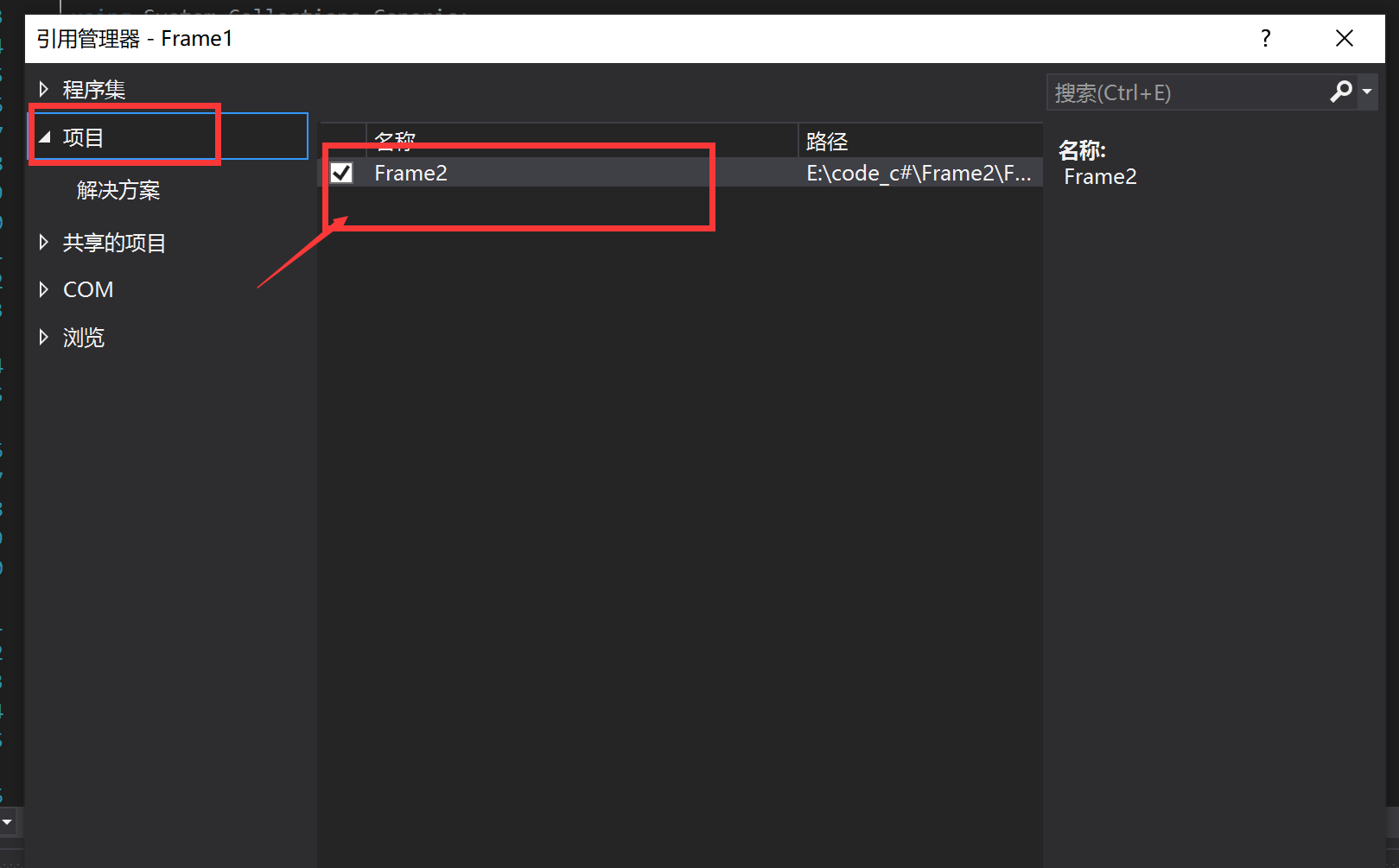Screen dimensions: 1399x868
Task: Close the 引用管理器 dialog
Action: pyautogui.click(x=1345, y=38)
